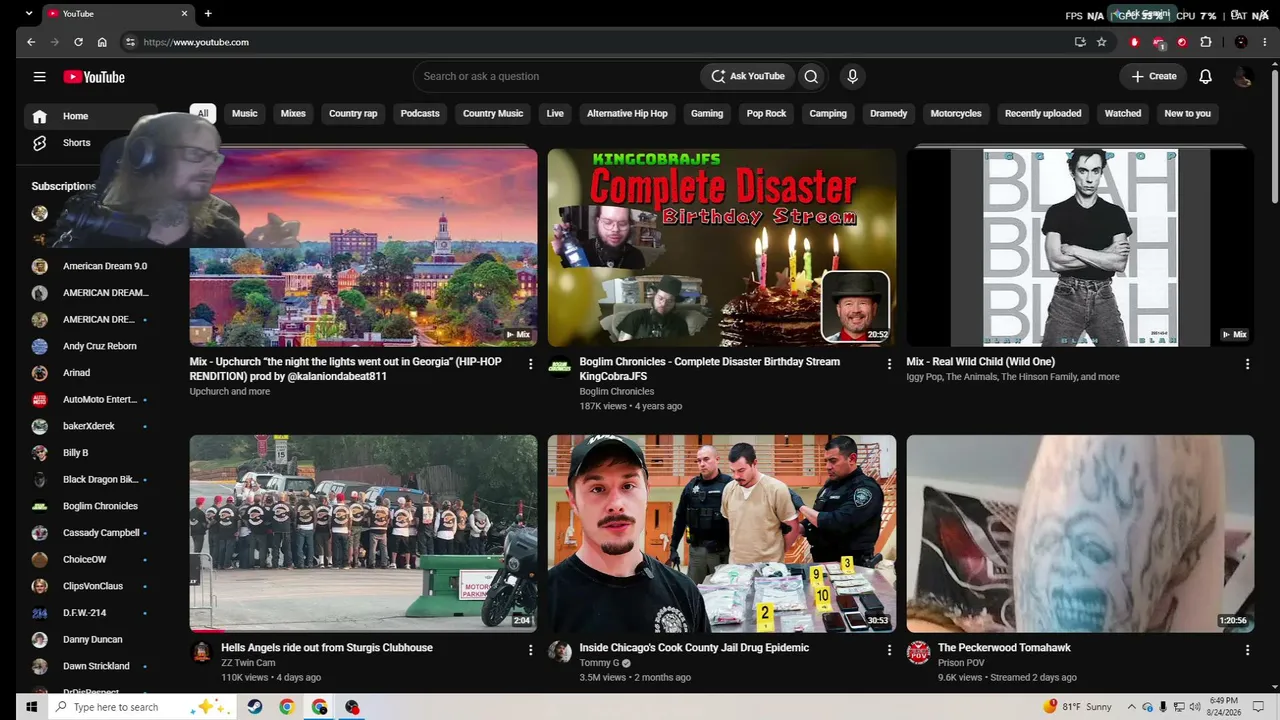This screenshot has width=1280, height=720.
Task: Open the YouTube guide hamburger menu
Action: click(39, 77)
